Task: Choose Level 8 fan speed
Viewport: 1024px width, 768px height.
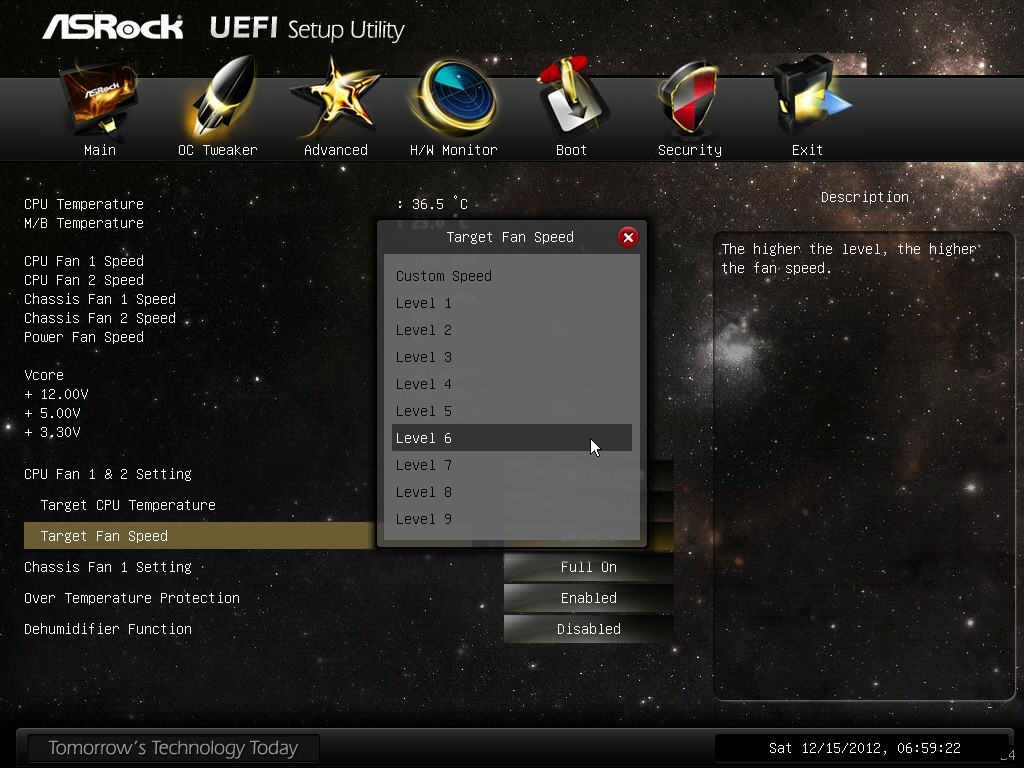Action: point(511,492)
